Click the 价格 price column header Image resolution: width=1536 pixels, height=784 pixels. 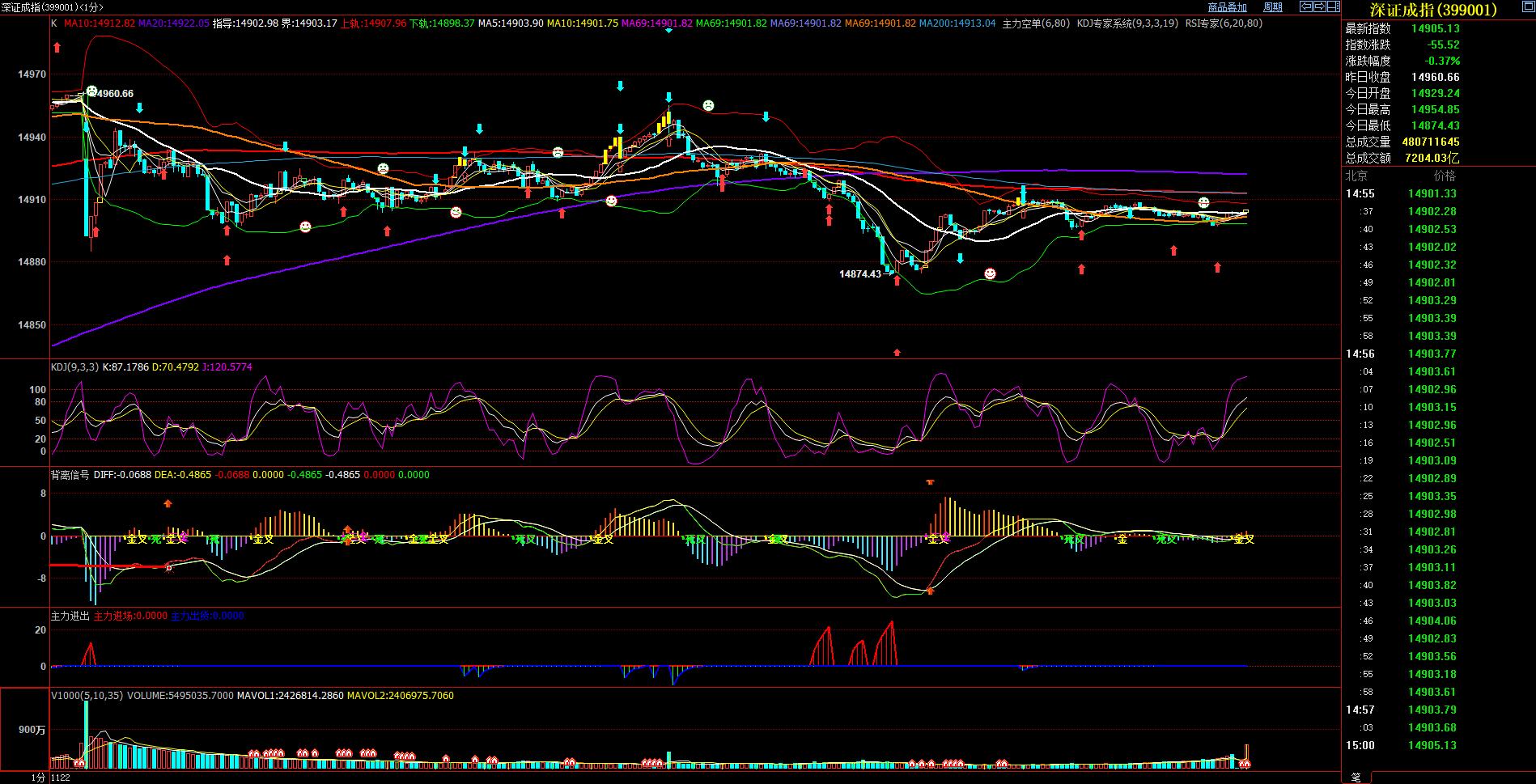1445,176
